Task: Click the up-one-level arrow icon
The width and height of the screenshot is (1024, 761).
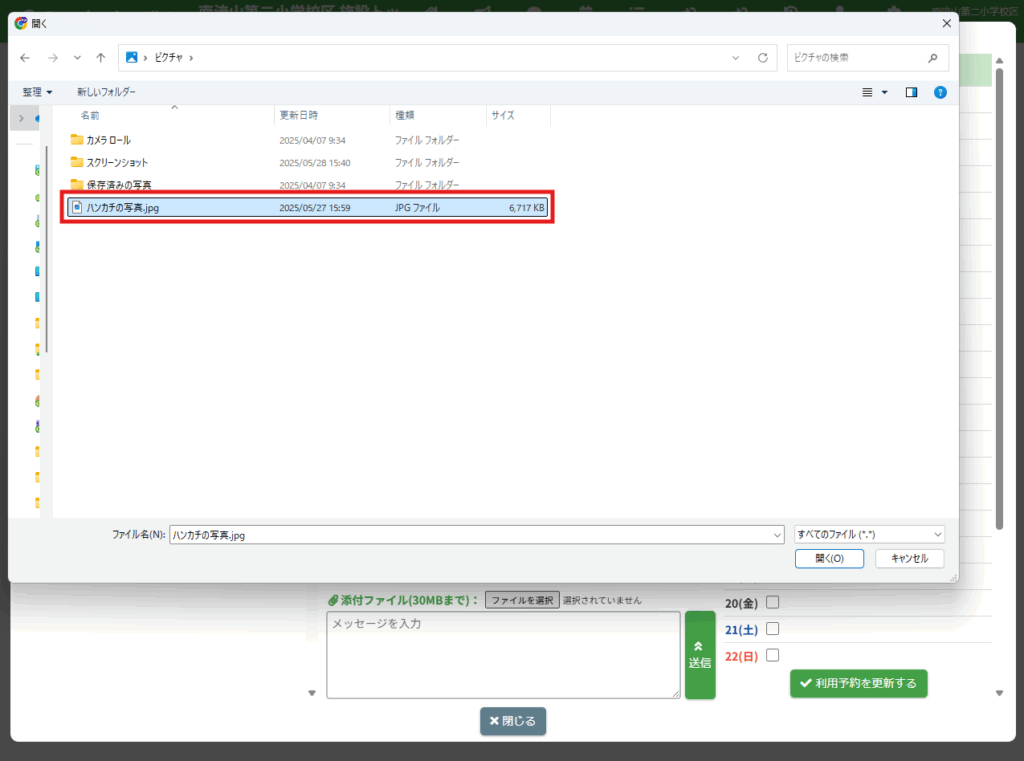Action: (101, 58)
